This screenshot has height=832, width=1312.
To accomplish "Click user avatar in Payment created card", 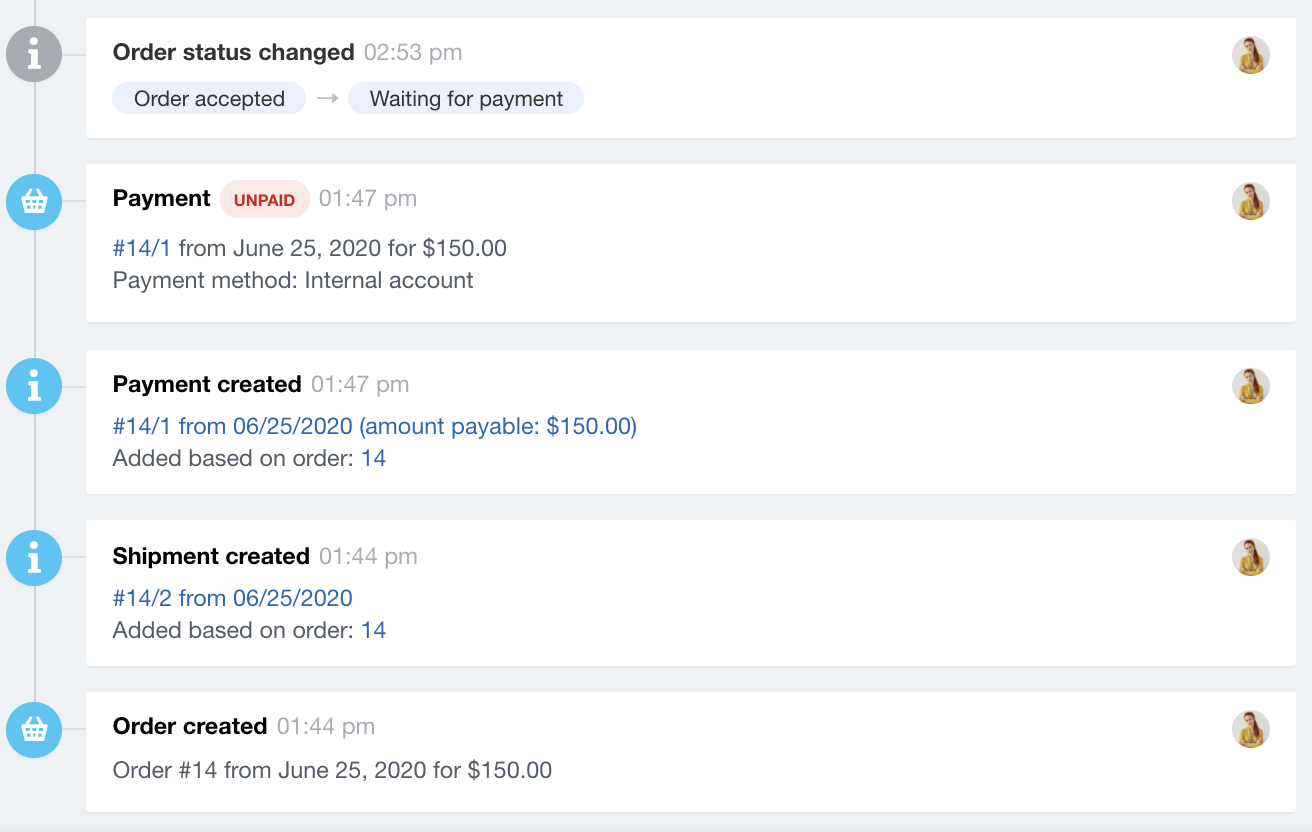I will click(1251, 386).
